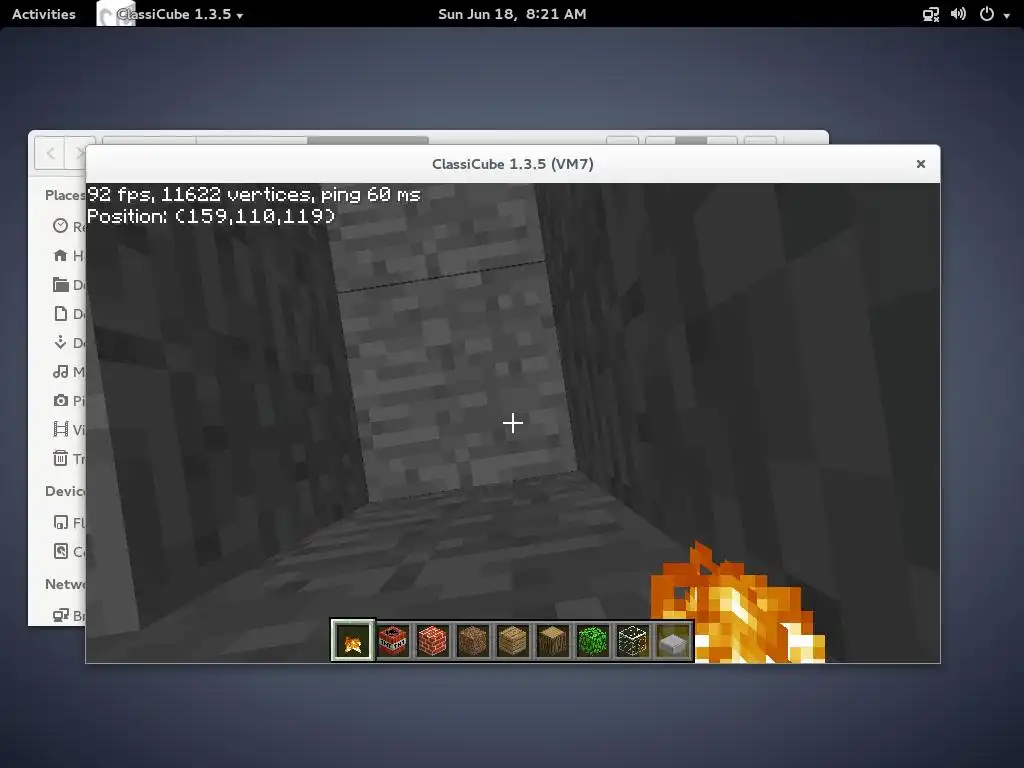1024x768 pixels.
Task: Open Browse Network icon in Files sidebar
Action: [61, 615]
